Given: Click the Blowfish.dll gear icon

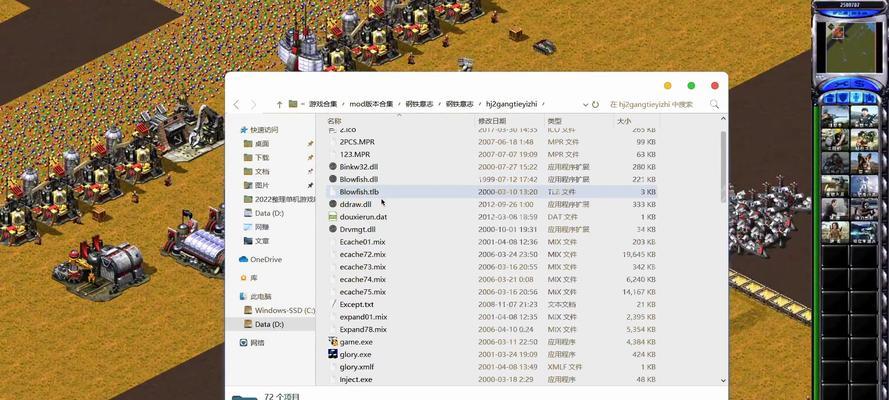Looking at the screenshot, I should pyautogui.click(x=333, y=179).
